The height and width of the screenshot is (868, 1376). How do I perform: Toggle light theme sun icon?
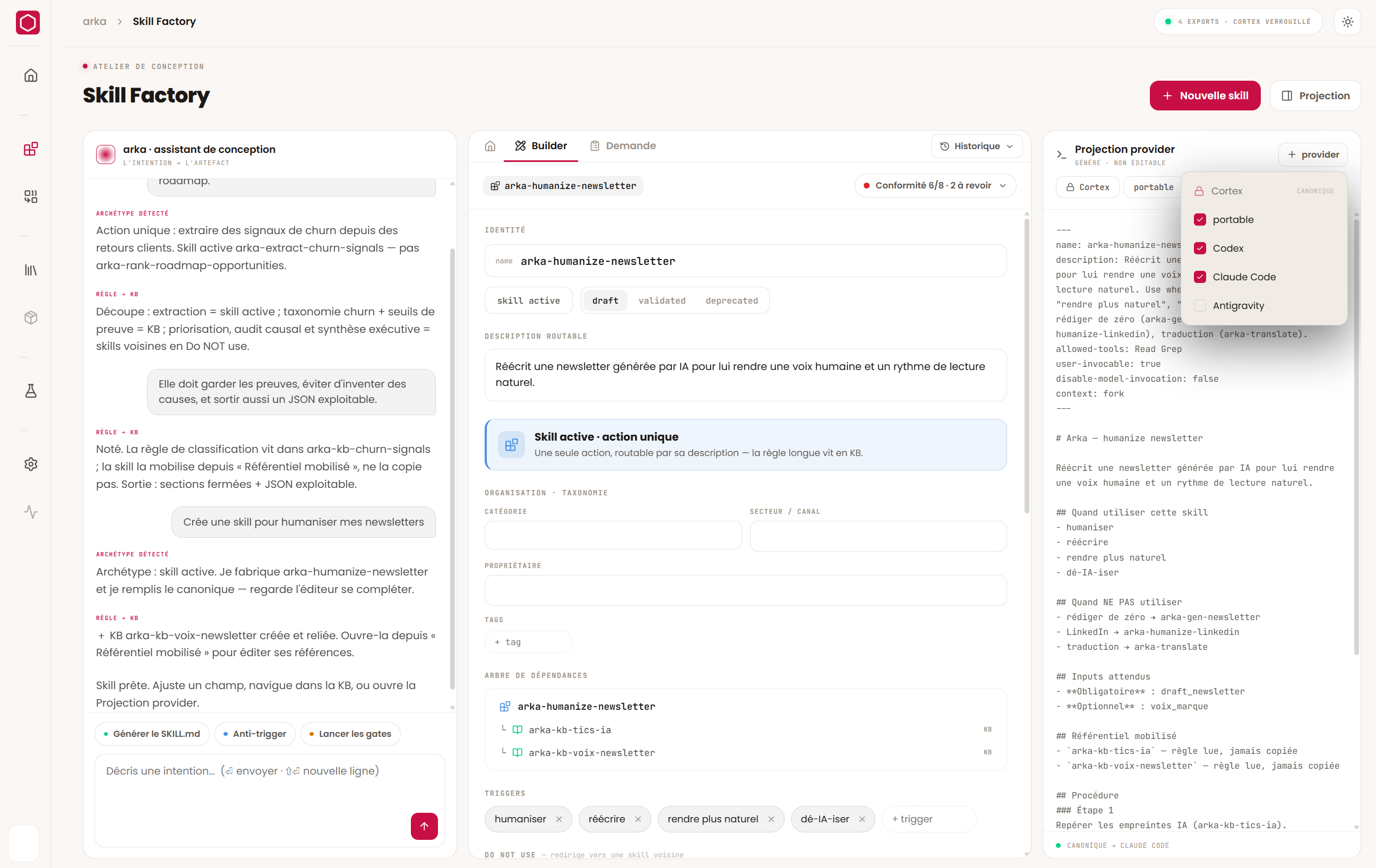pyautogui.click(x=1347, y=22)
